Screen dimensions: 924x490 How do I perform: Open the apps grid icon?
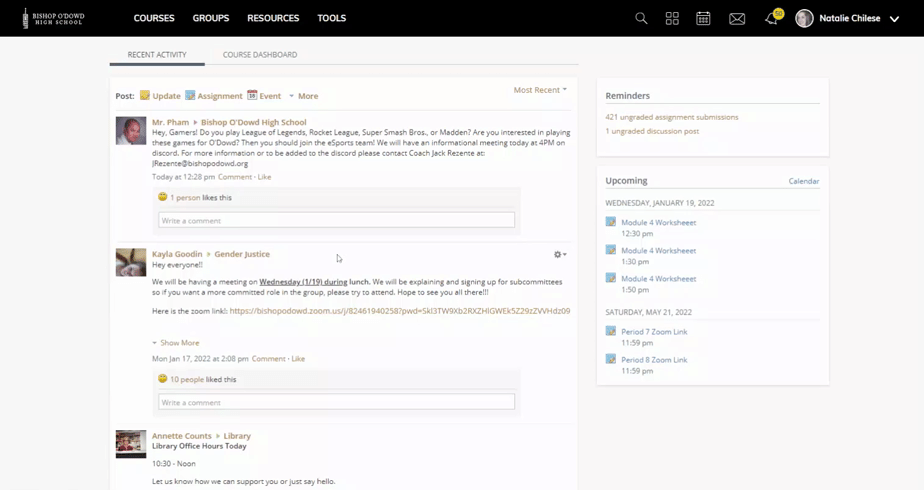coord(672,18)
